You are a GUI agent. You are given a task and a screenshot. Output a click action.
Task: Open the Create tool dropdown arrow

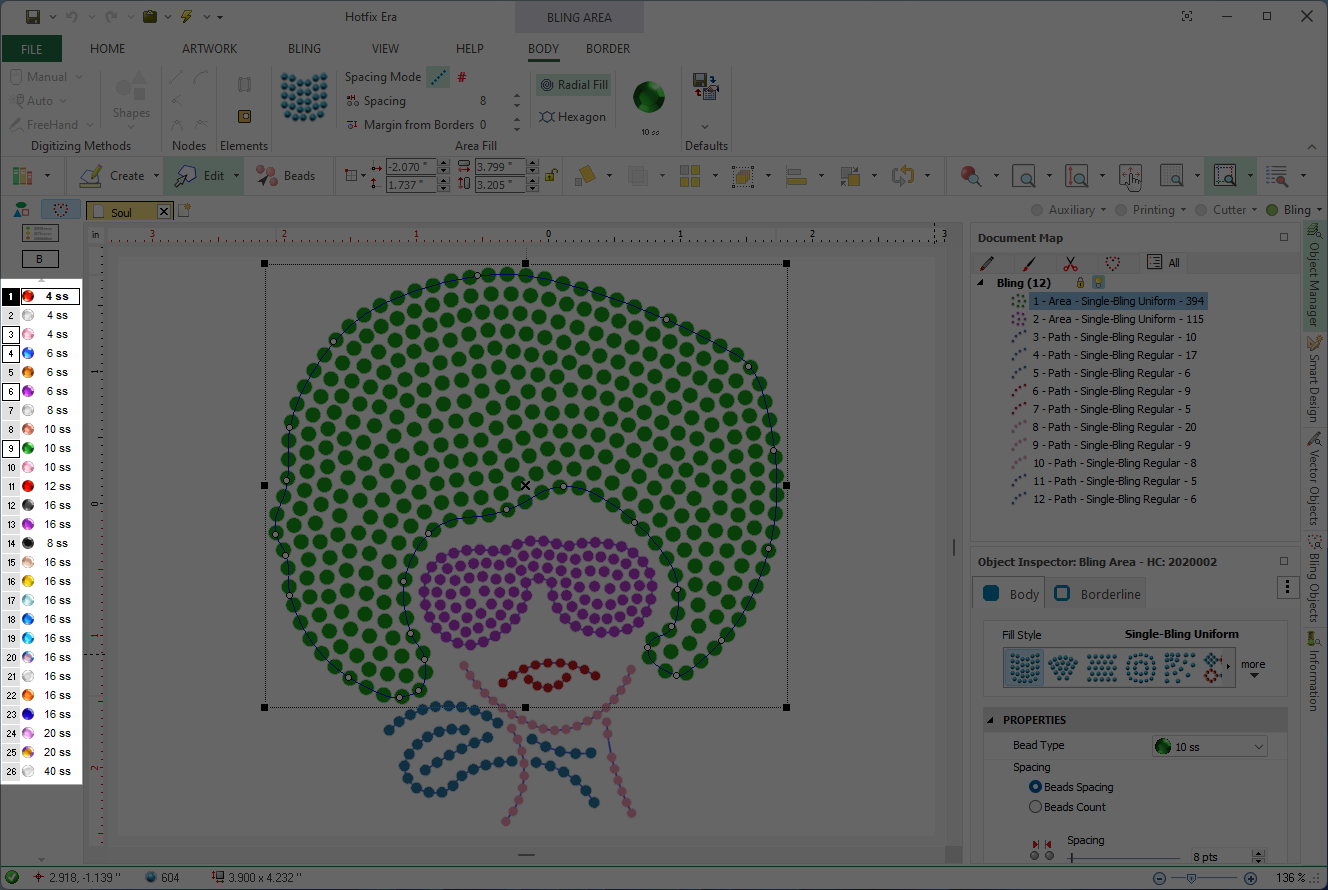click(156, 176)
